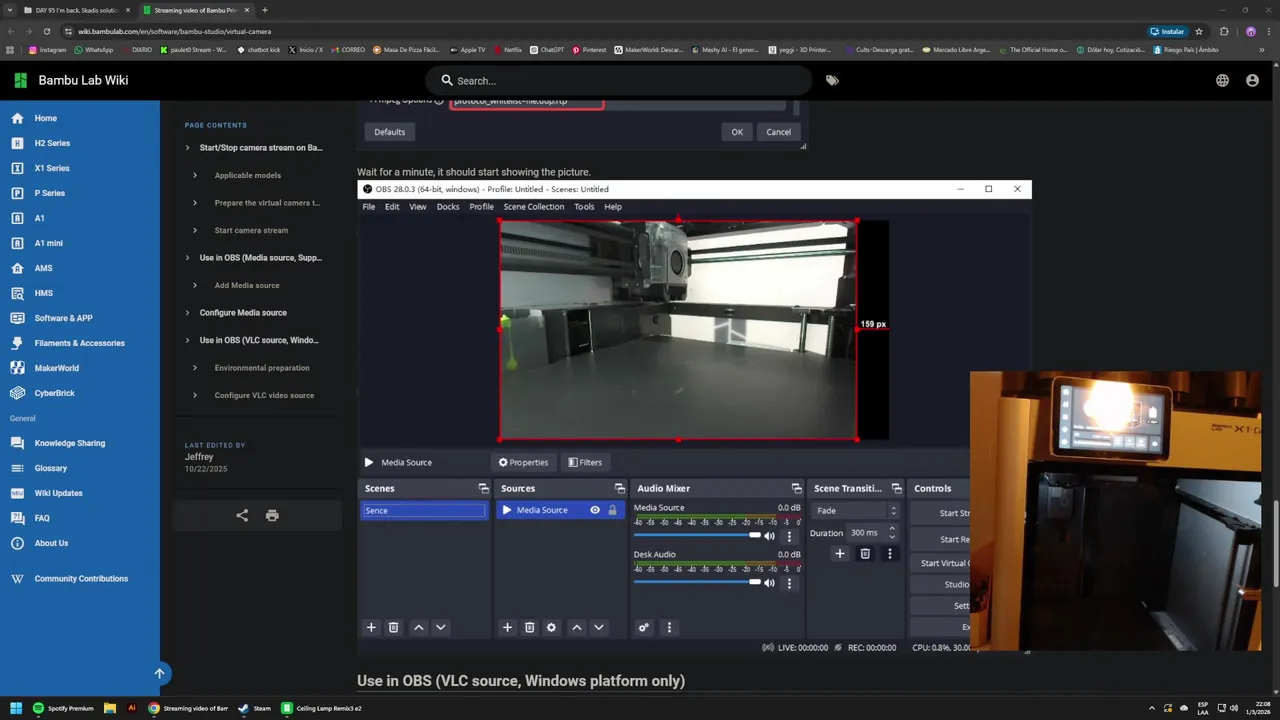Open the user account icon in wiki header
This screenshot has height=720, width=1280.
pos(1252,80)
